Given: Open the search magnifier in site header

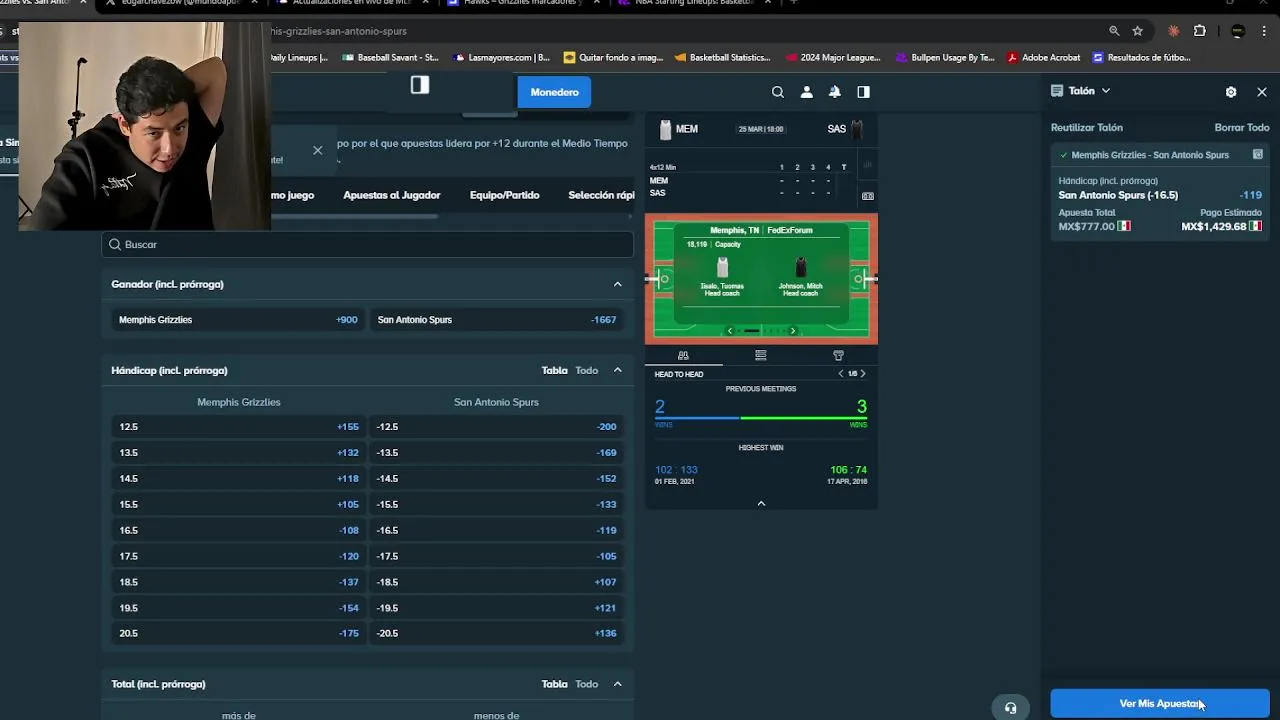Looking at the screenshot, I should [777, 92].
